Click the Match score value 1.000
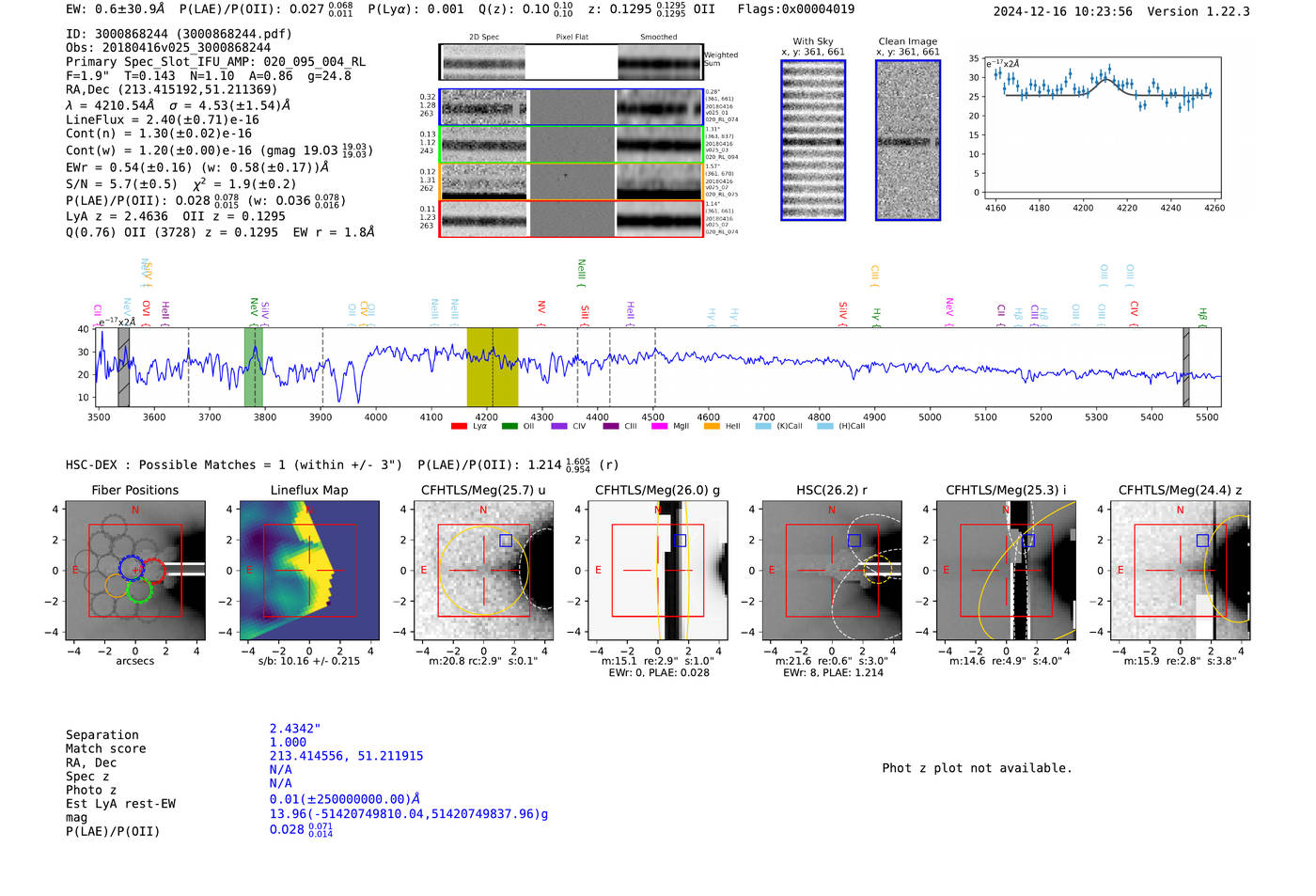 [x=288, y=743]
